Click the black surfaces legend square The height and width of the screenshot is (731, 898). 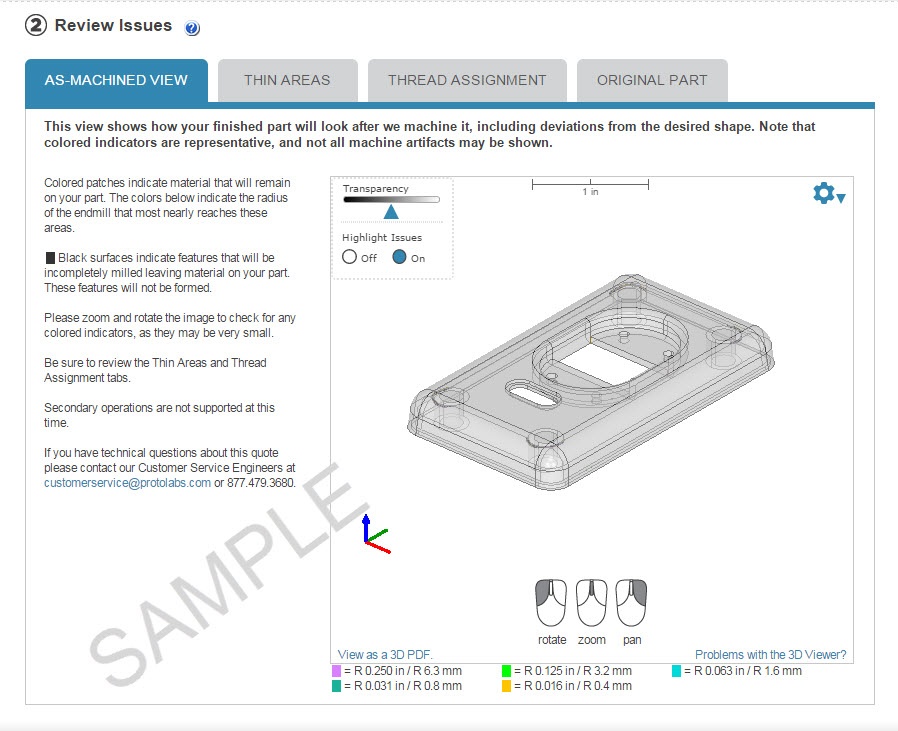[x=50, y=258]
